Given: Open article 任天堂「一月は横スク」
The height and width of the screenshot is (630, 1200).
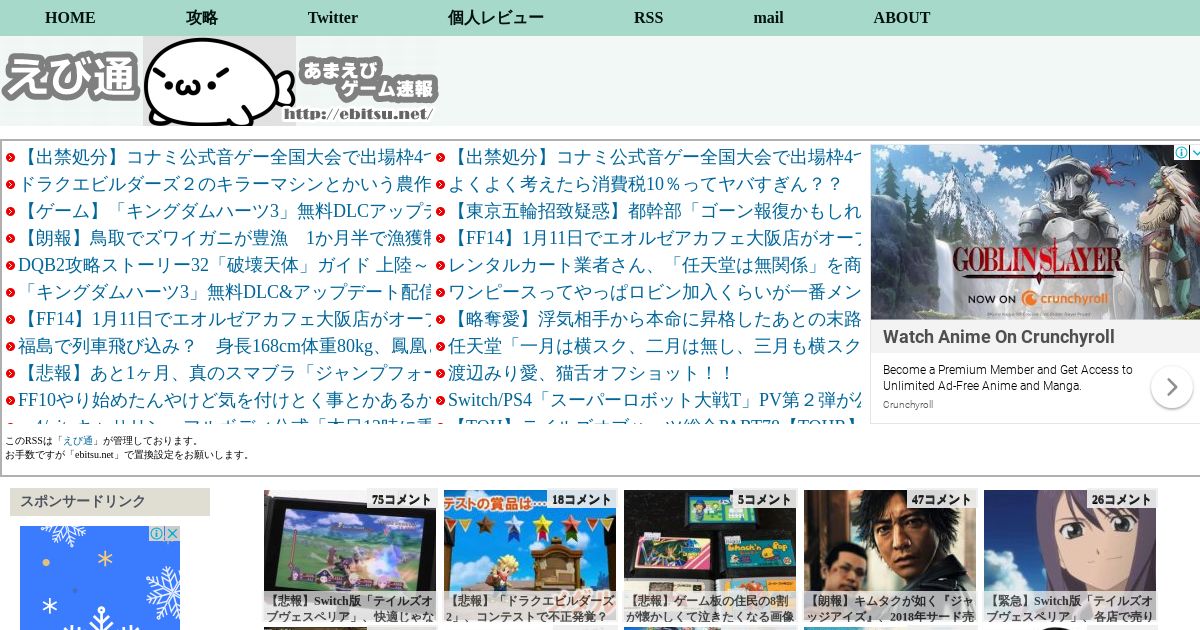Looking at the screenshot, I should (x=655, y=346).
